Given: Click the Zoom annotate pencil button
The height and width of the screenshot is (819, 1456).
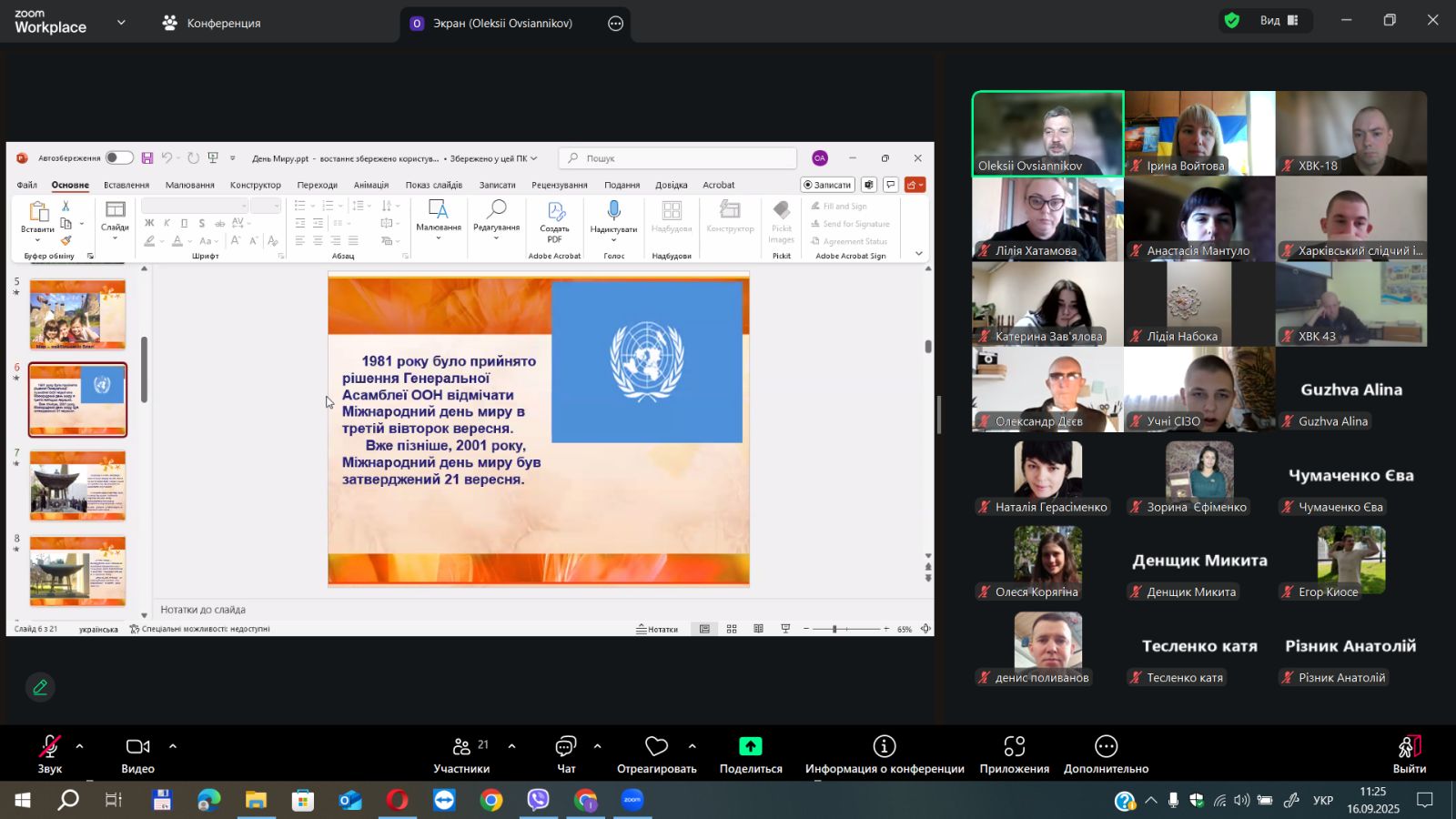Looking at the screenshot, I should point(40,688).
